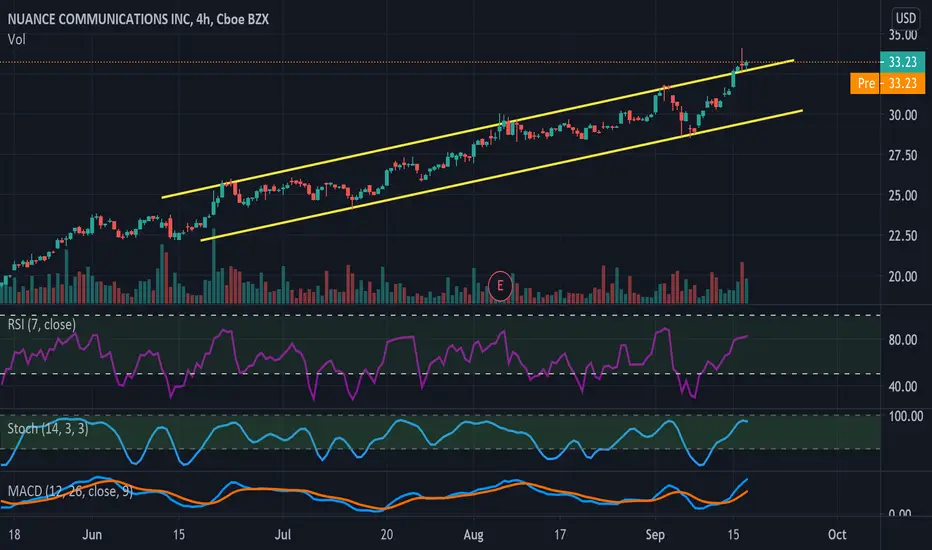Select the upper yellow channel trendline
Viewport: 932px width, 550px height.
pyautogui.click(x=478, y=128)
